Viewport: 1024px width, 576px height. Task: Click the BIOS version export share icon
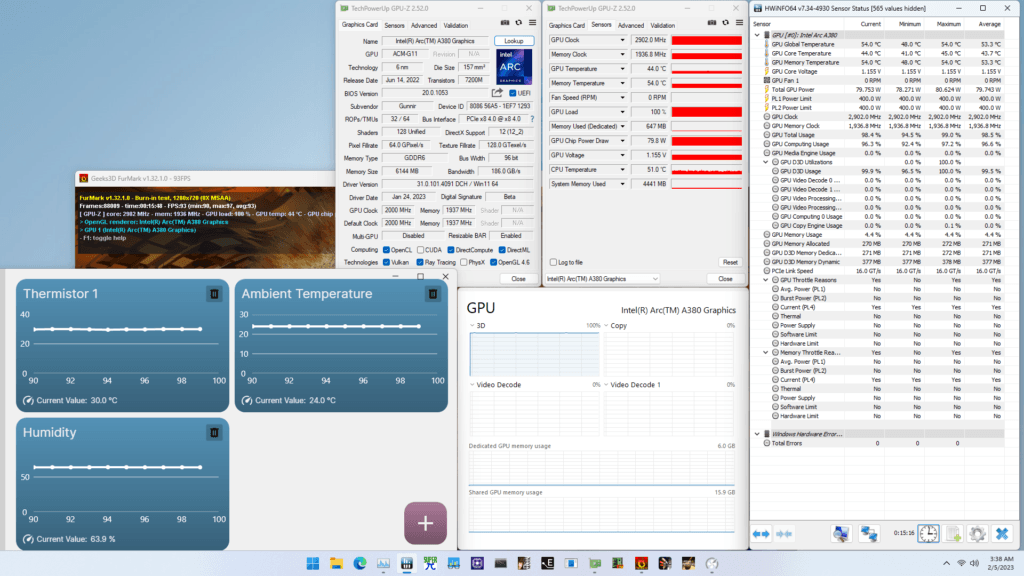497,93
